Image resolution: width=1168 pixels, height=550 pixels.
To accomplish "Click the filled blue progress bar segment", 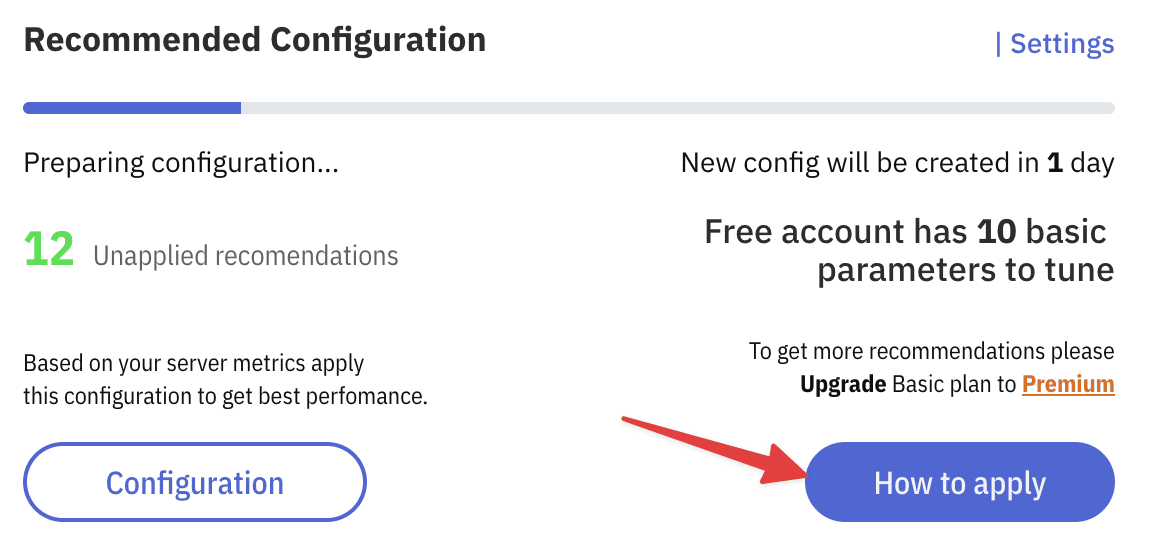I will [132, 108].
